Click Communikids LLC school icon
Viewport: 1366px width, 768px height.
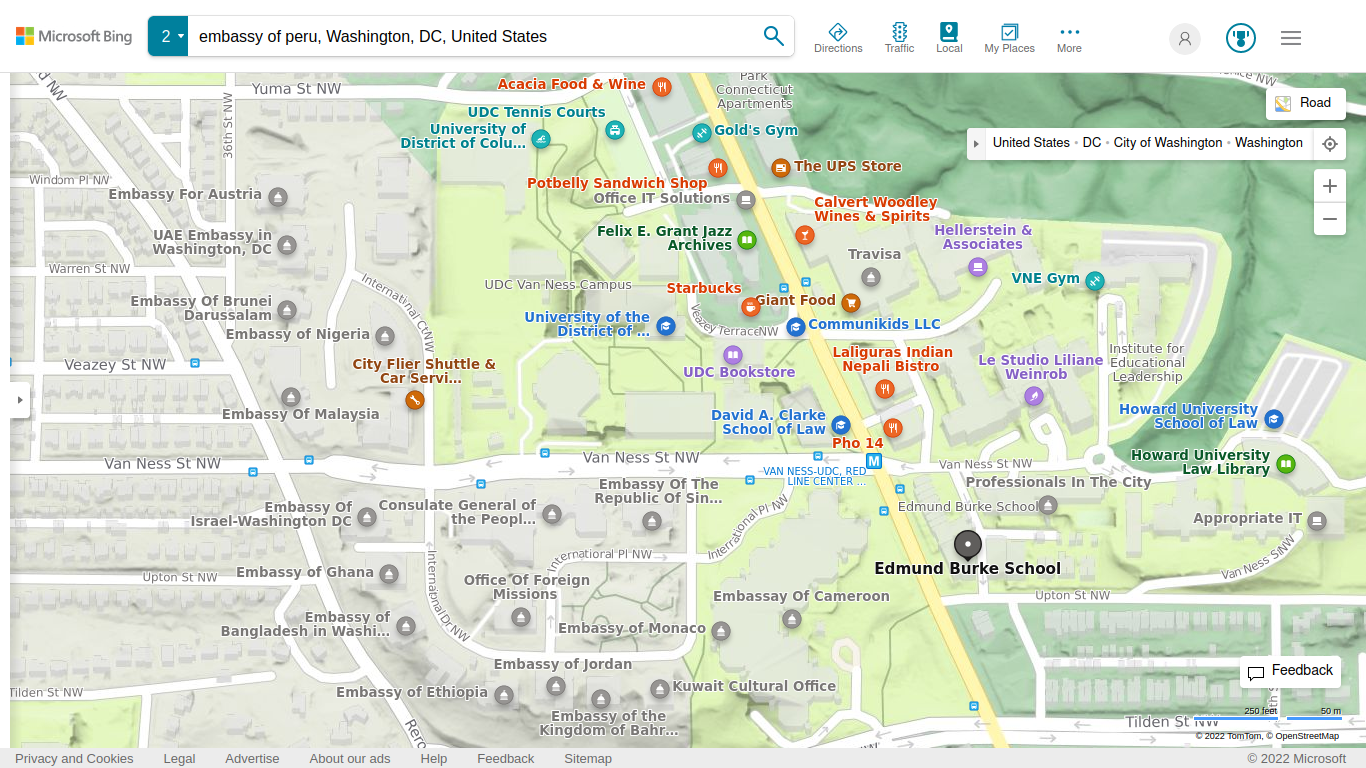pos(796,326)
